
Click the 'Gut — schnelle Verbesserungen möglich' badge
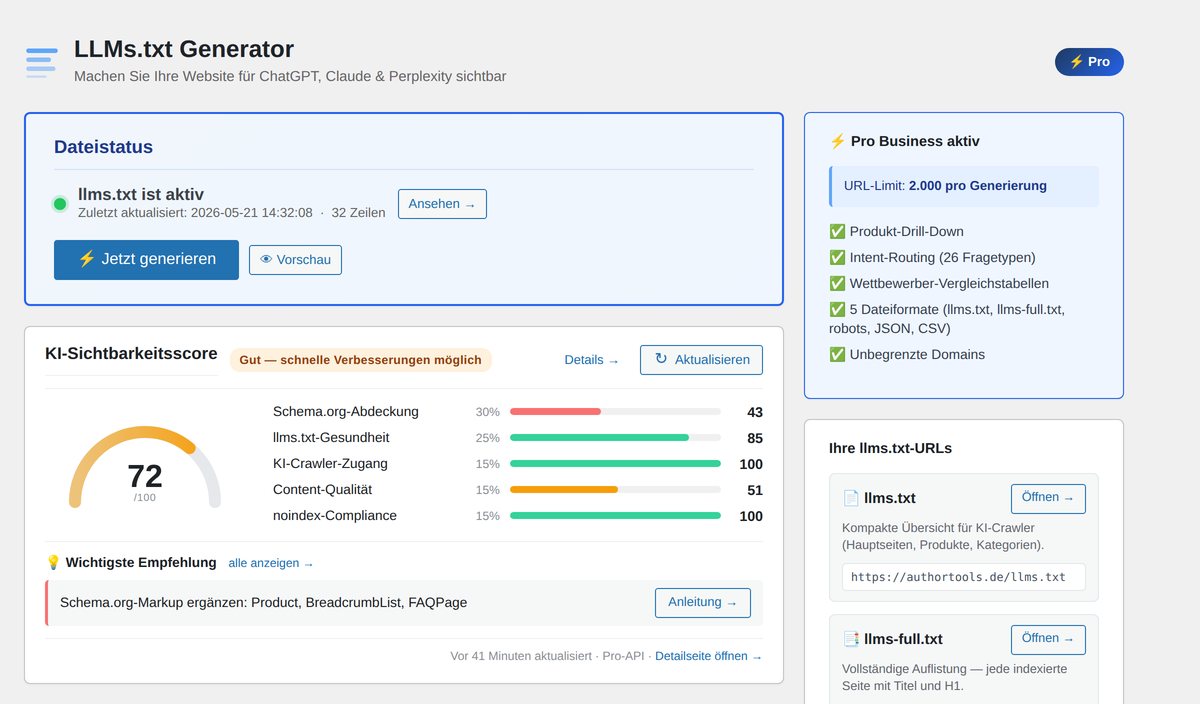[x=361, y=360]
